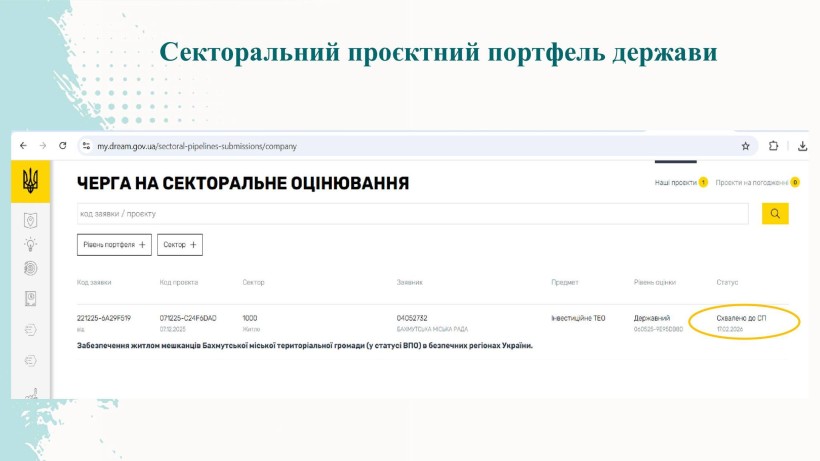
Task: Switch to the 'Наші проєкти' tab
Action: click(x=681, y=182)
